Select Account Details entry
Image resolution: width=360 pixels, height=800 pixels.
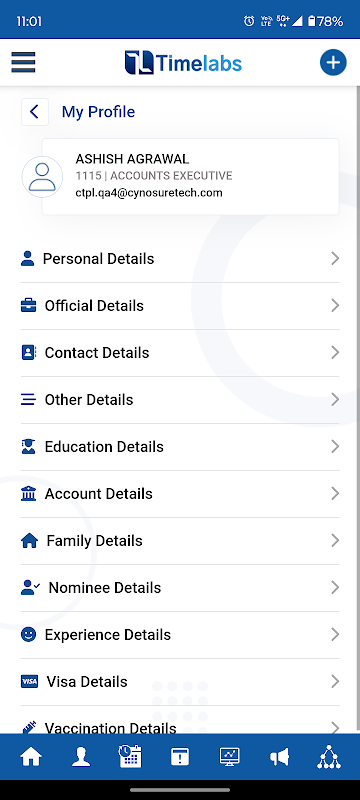[x=180, y=493]
